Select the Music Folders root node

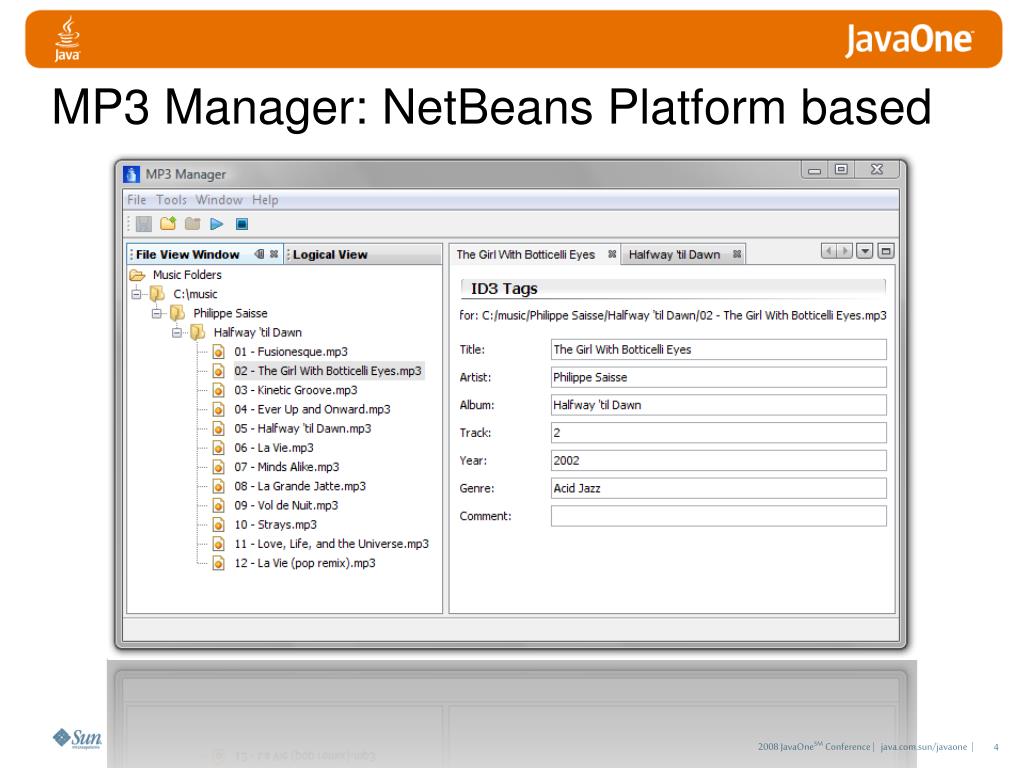tap(187, 275)
